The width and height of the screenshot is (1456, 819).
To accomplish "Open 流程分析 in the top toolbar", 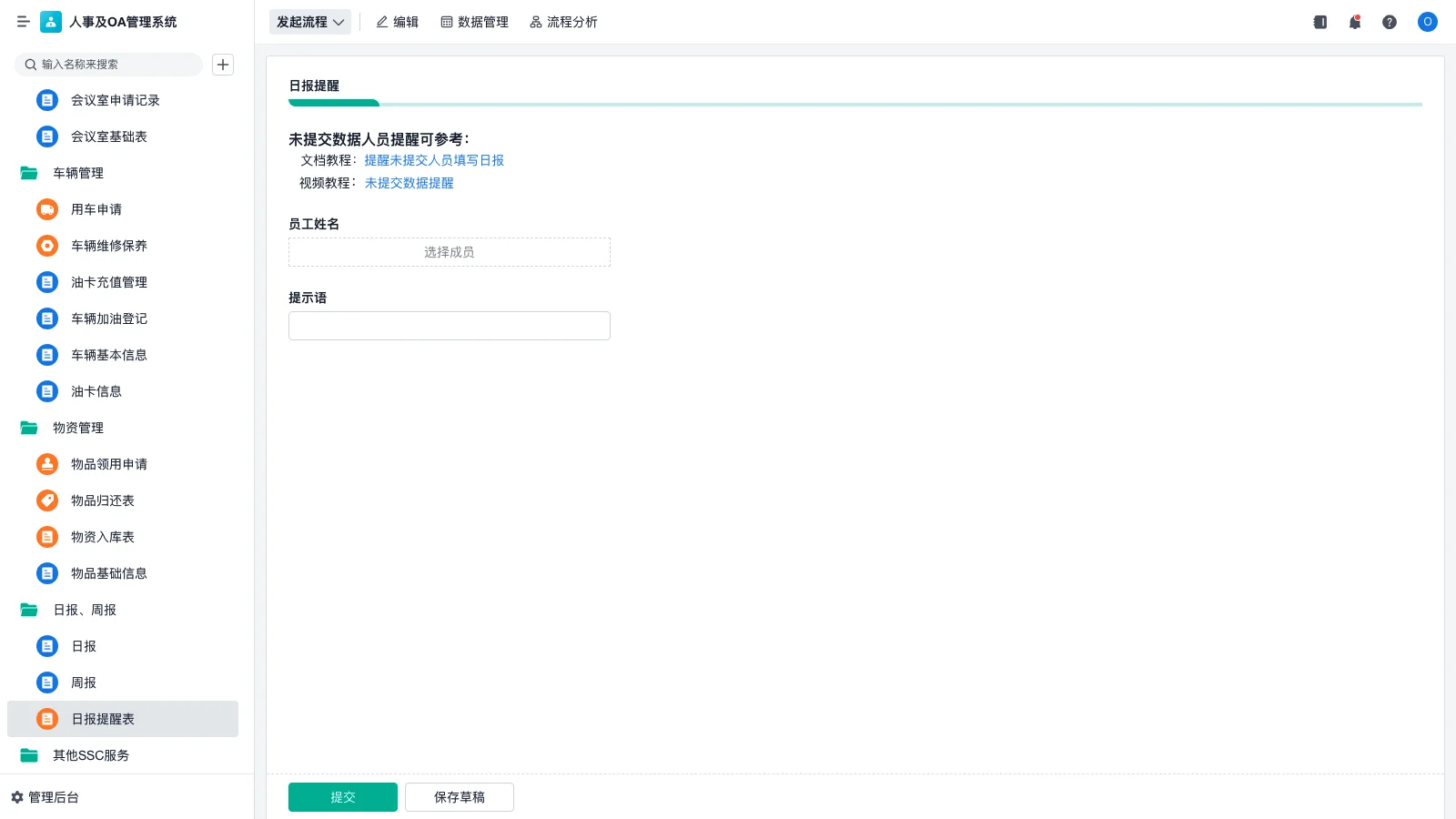I will click(x=563, y=22).
